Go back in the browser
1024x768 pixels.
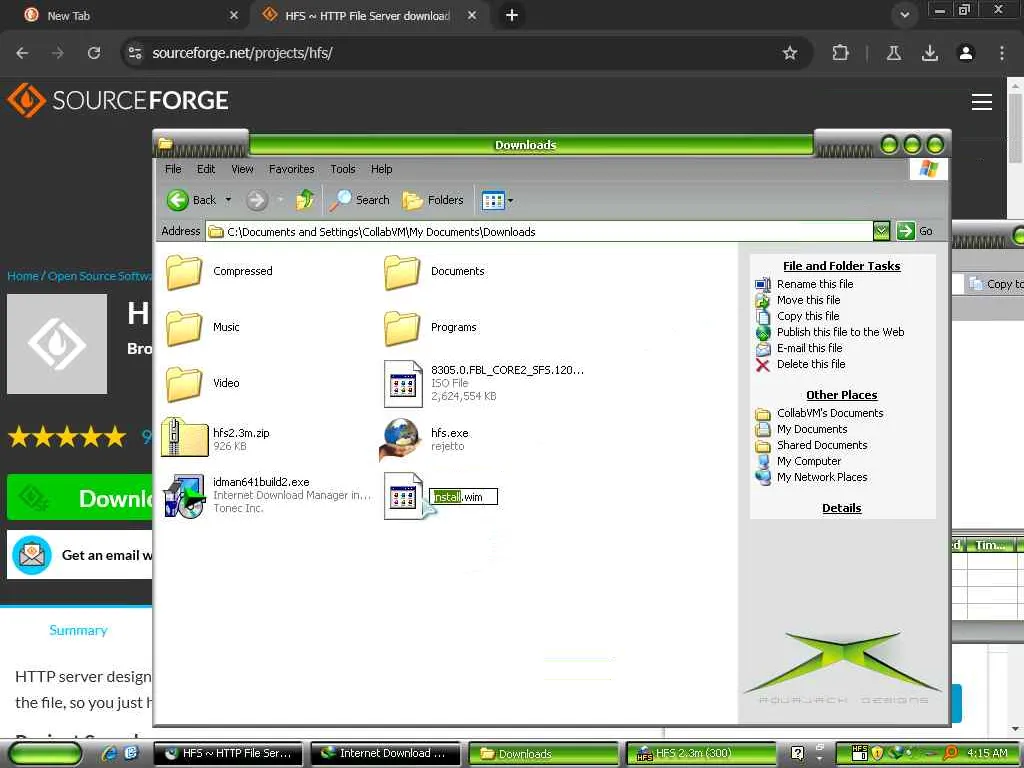pos(22,53)
